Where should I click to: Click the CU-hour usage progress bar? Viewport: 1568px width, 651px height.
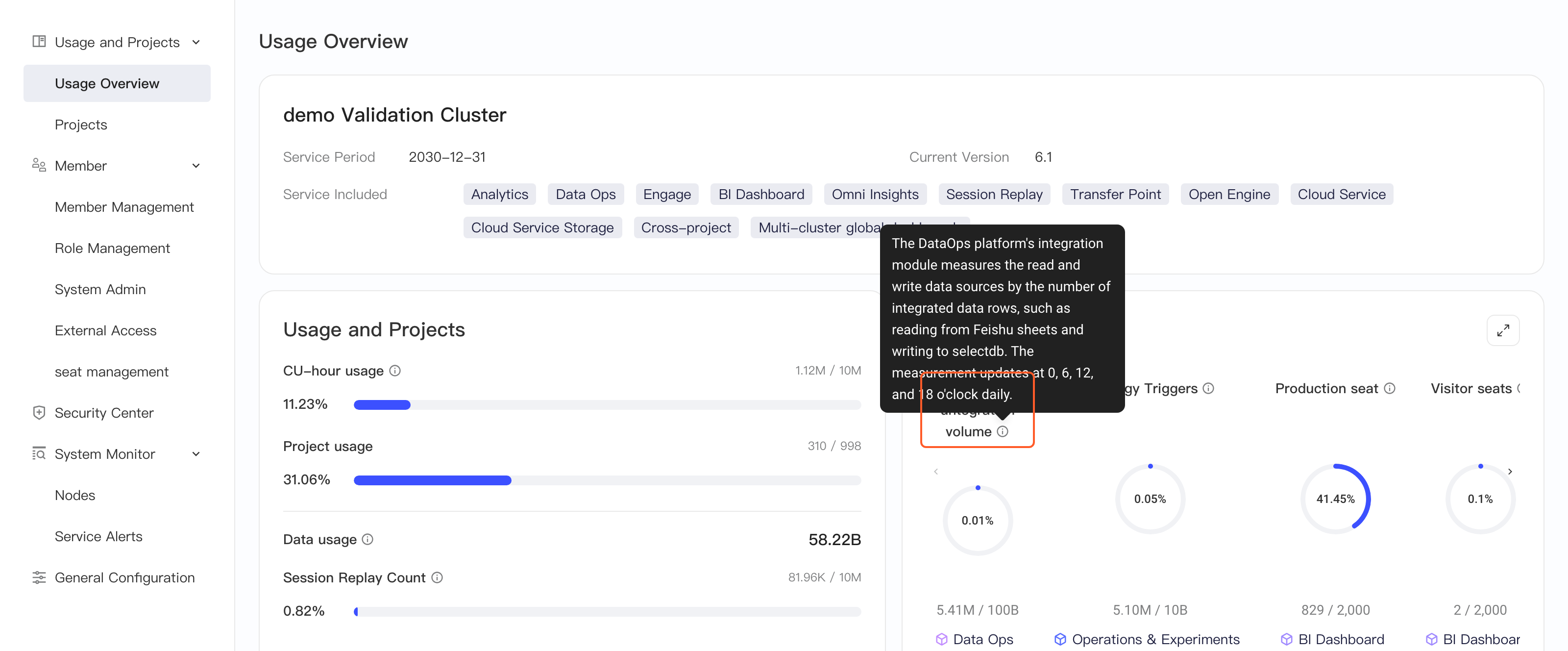pos(607,404)
